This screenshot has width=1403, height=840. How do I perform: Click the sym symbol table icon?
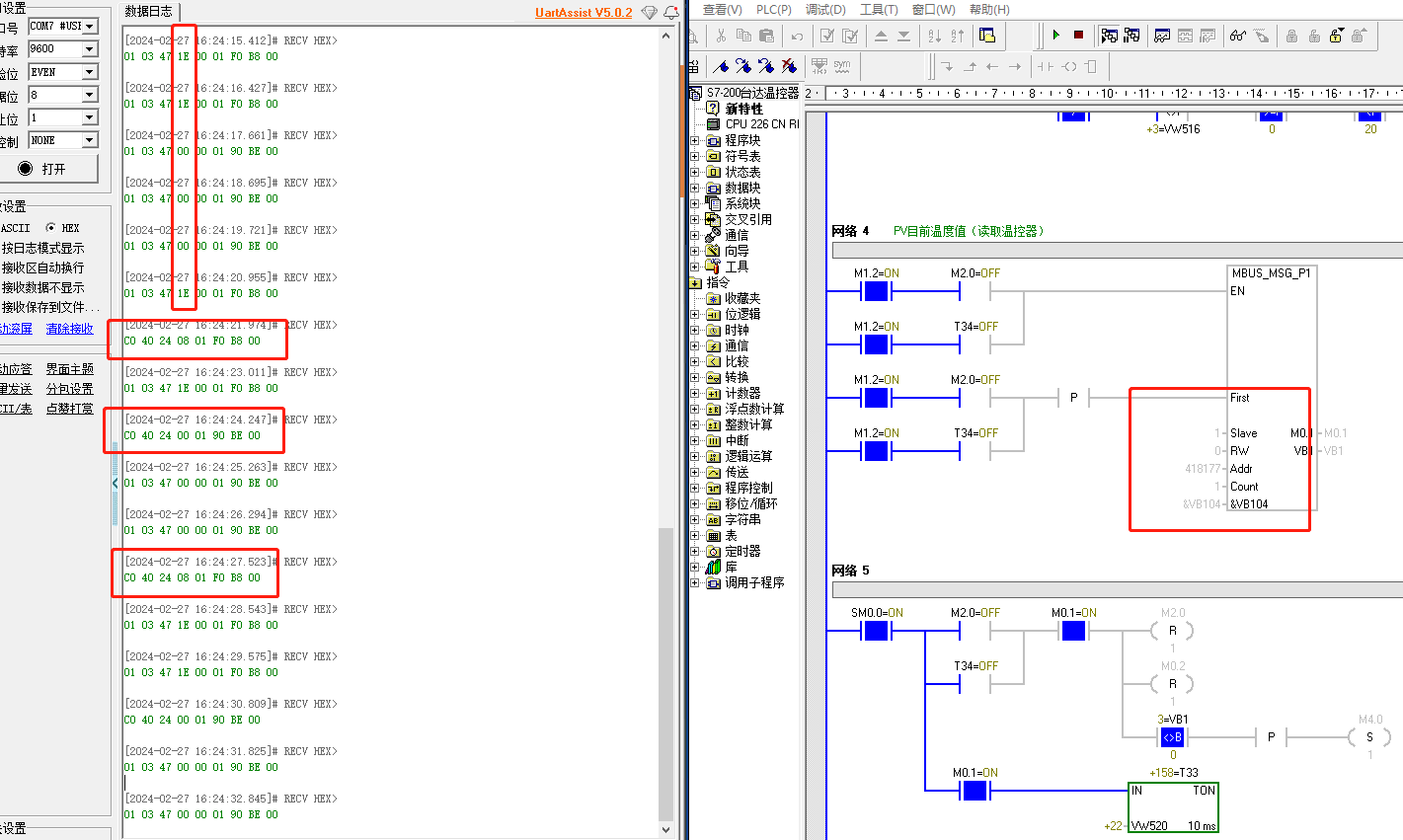[841, 66]
